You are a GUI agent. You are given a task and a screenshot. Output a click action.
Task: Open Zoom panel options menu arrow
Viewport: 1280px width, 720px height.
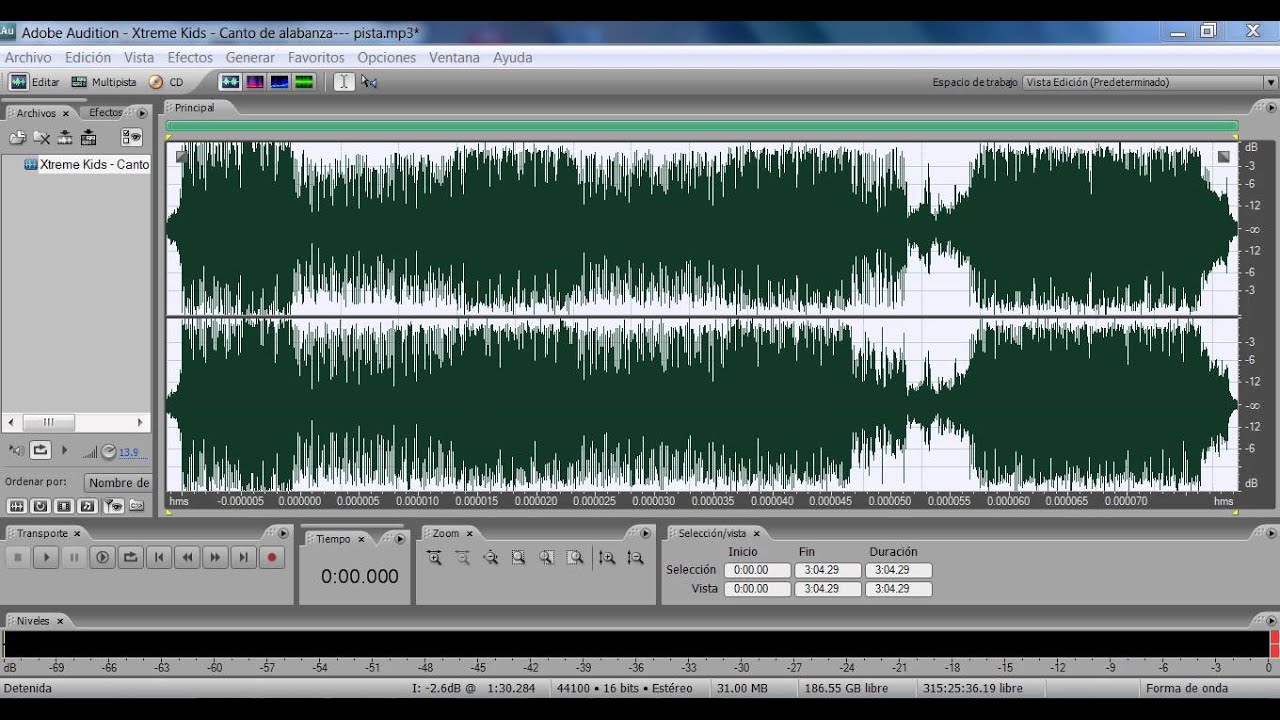[645, 533]
